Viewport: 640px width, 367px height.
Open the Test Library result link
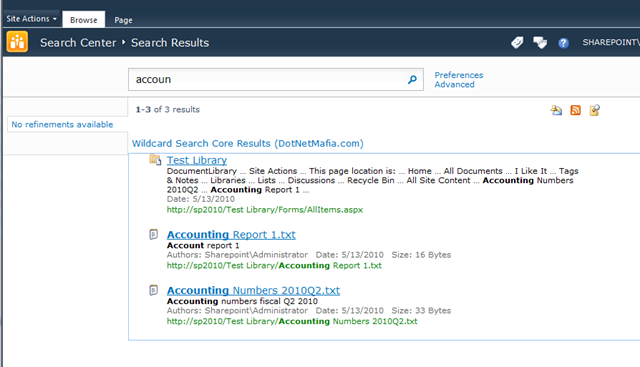(197, 160)
